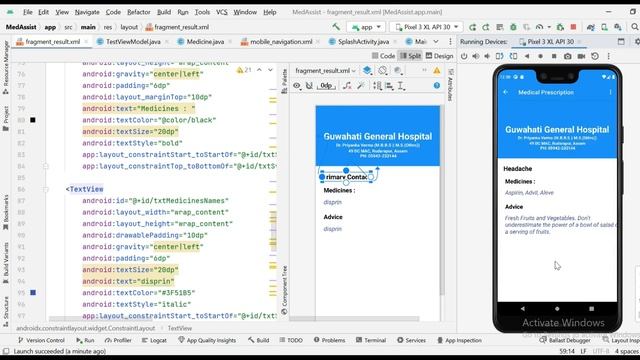This screenshot has height=360, width=640.
Task: Open the Logcat tool window
Action: [154, 340]
